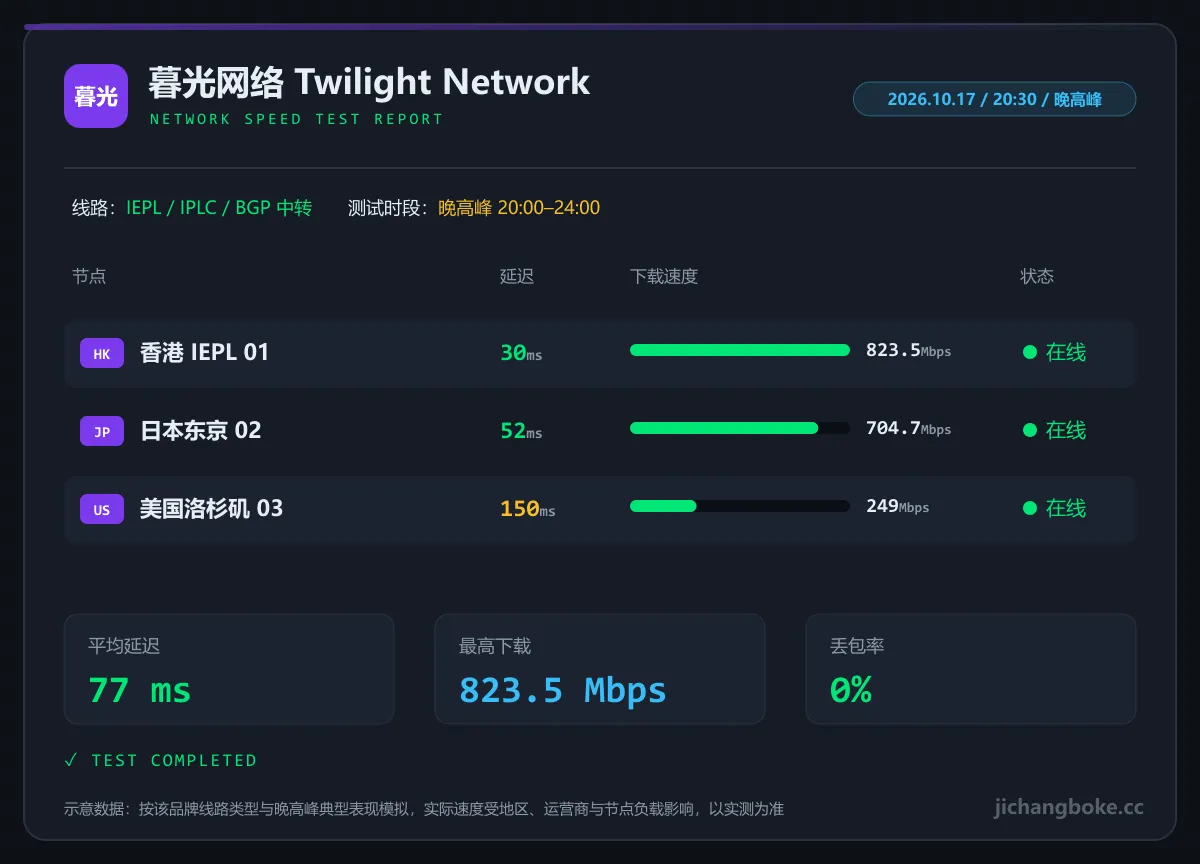Click green online status dot for 日本东京 02
The image size is (1200, 864).
(x=1030, y=430)
